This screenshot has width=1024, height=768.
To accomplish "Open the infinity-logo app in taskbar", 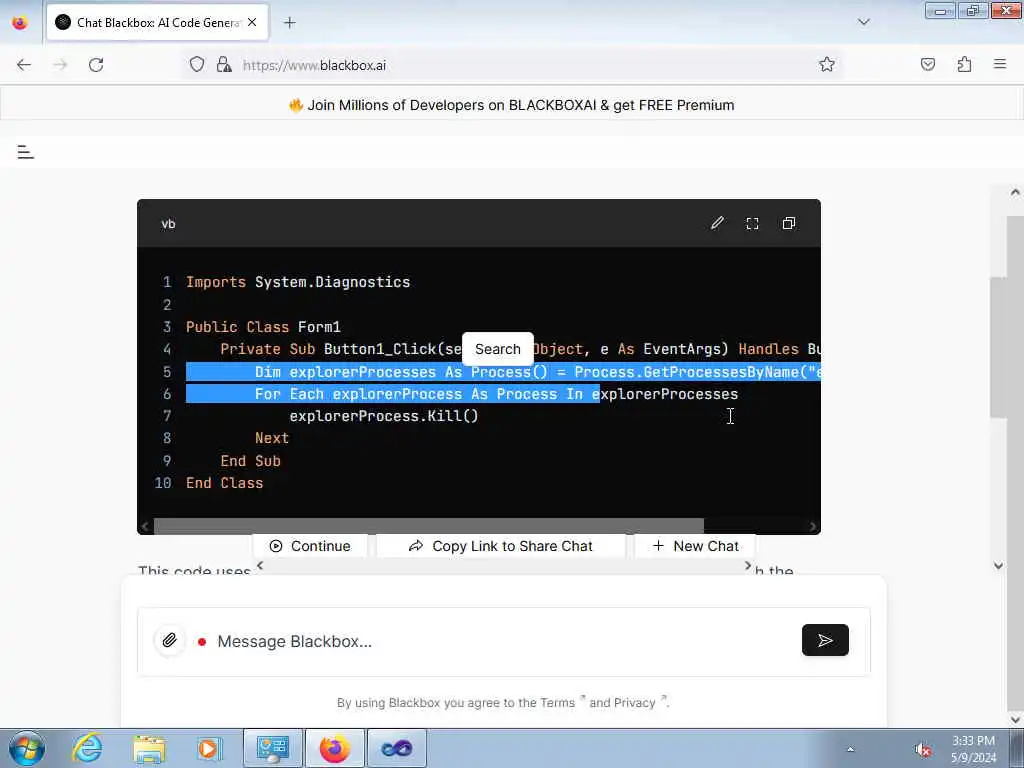I will (x=396, y=748).
